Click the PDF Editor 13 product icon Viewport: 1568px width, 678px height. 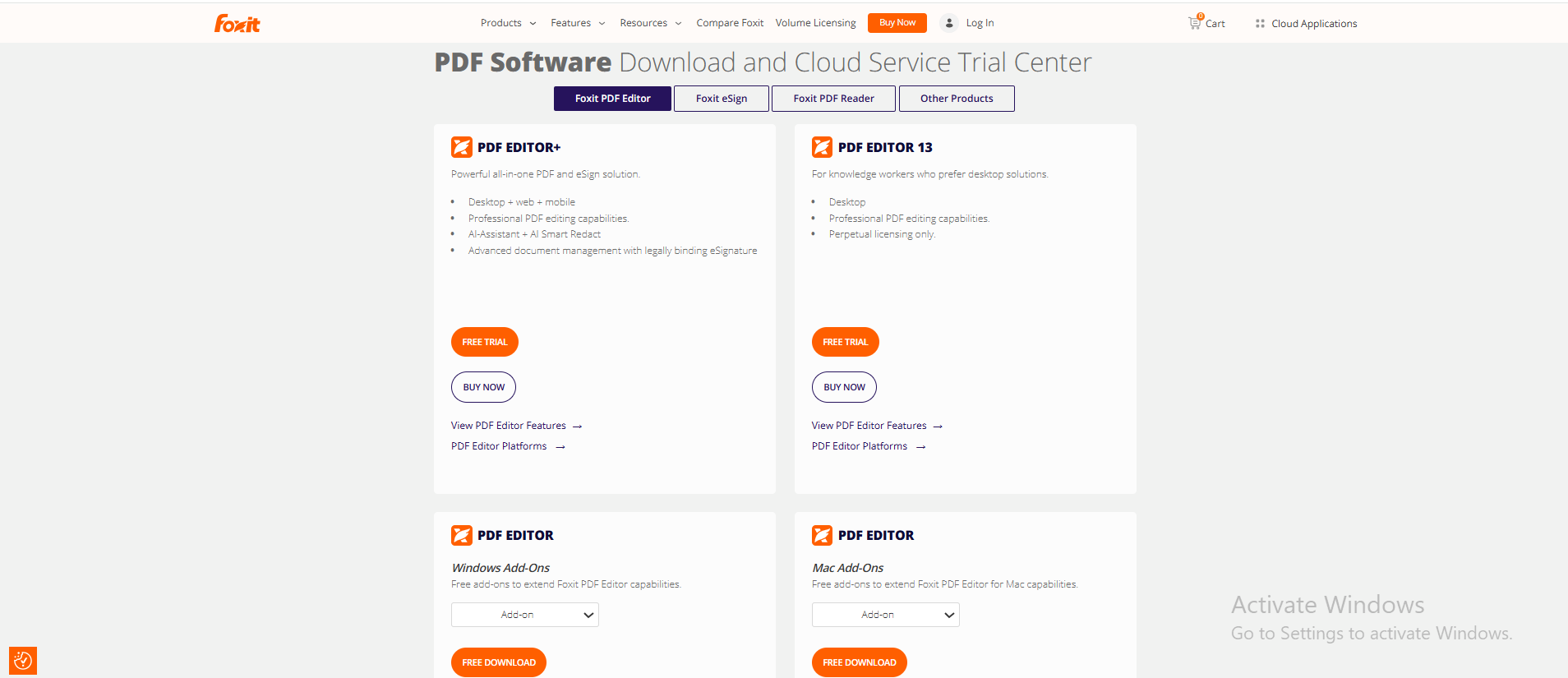822,147
